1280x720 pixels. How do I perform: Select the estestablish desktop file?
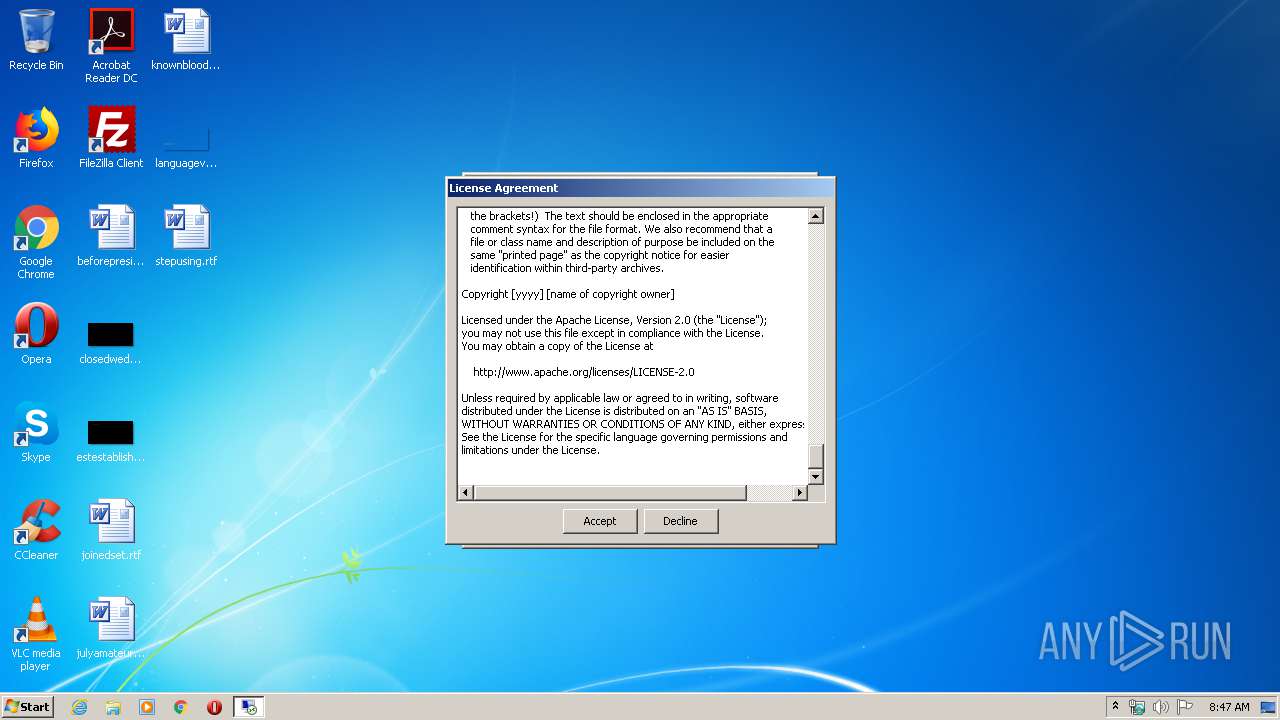pos(111,440)
